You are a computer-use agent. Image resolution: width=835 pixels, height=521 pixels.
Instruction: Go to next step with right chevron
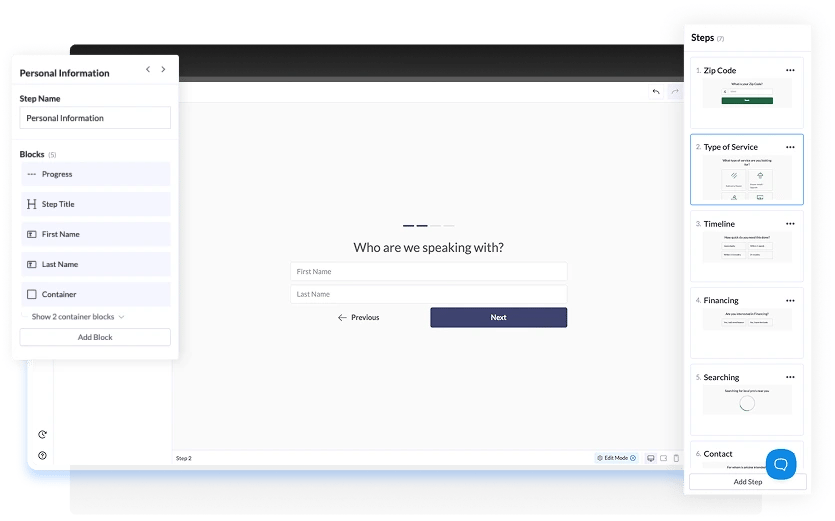click(163, 70)
